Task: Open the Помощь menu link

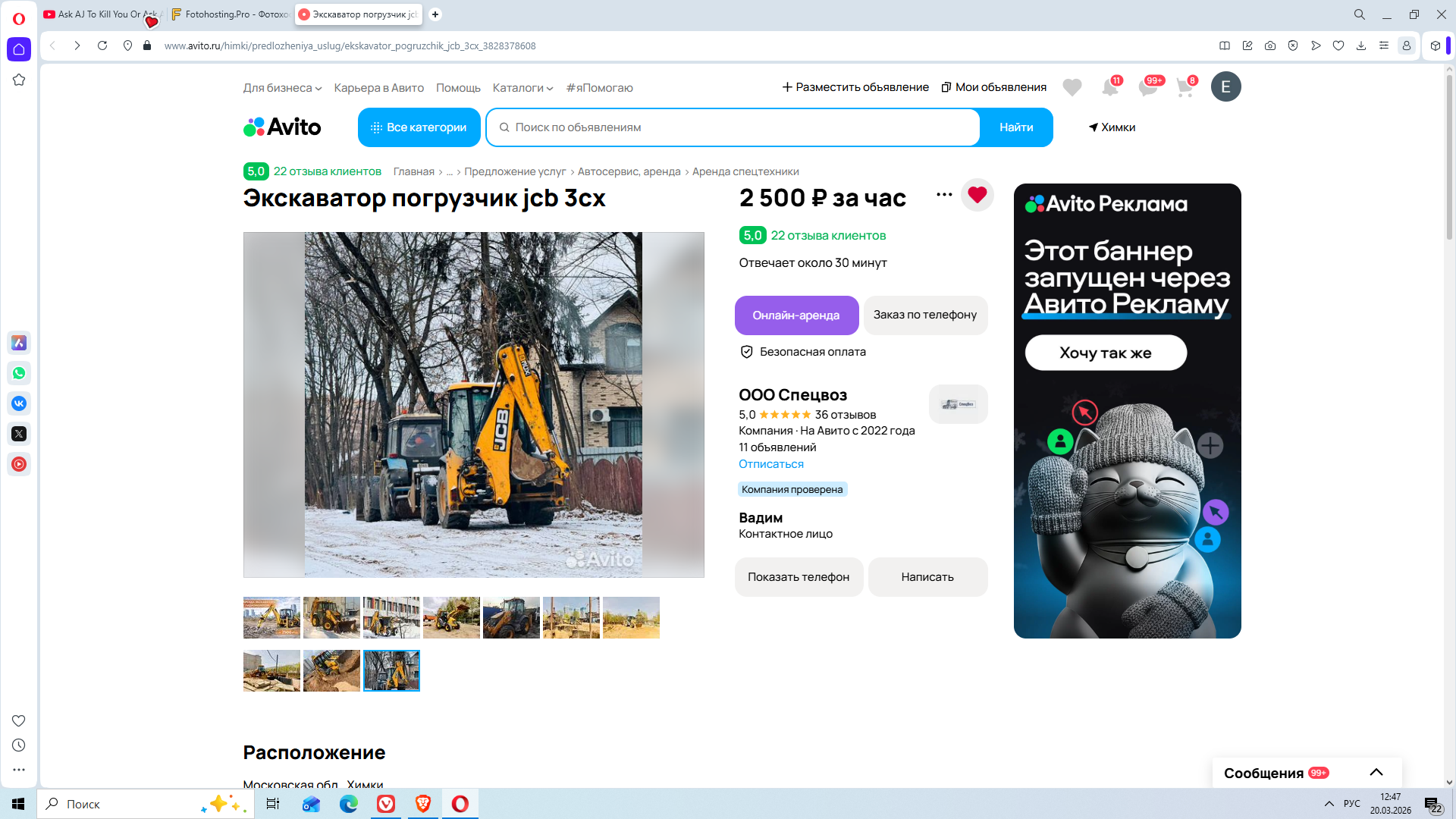Action: 458,88
